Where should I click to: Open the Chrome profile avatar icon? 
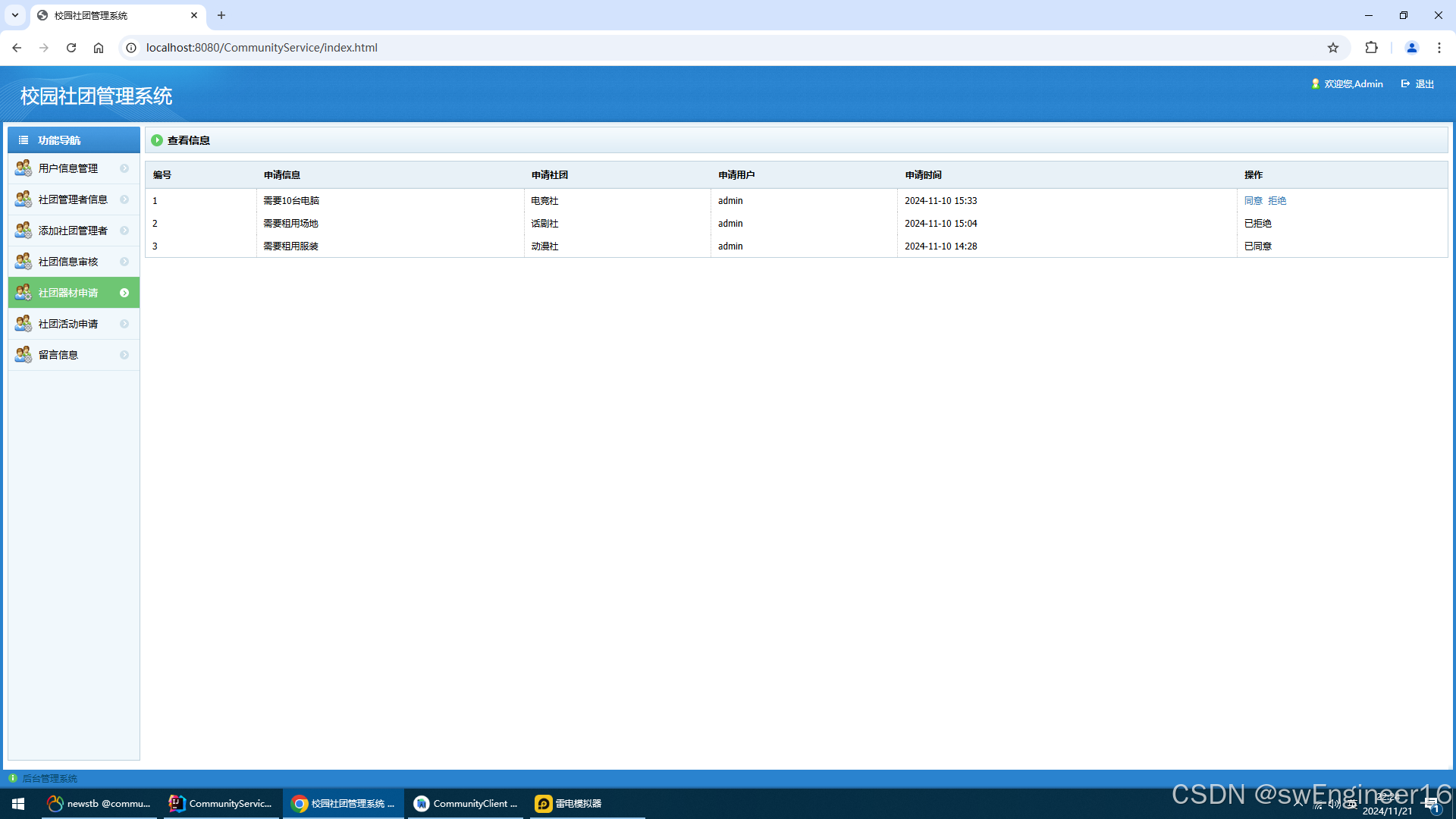click(x=1411, y=48)
